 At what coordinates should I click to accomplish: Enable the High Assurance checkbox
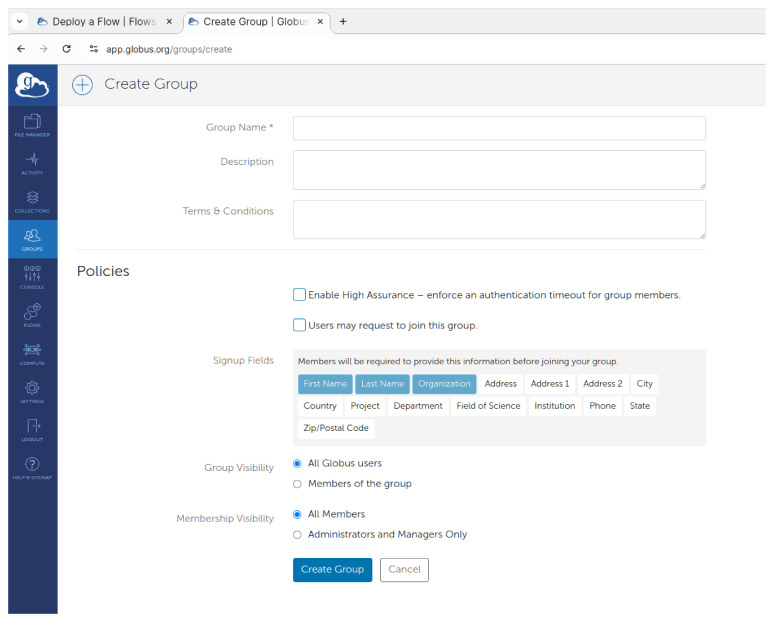(299, 295)
